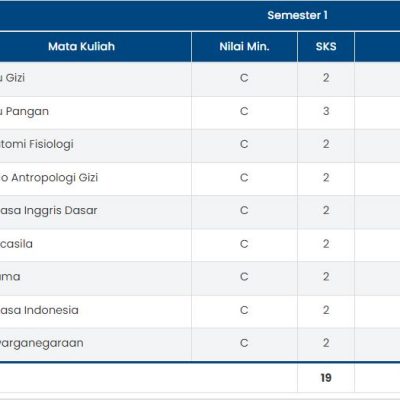Select the Inggris Dasar course row
This screenshot has height=400, width=400.
pyautogui.click(x=200, y=212)
